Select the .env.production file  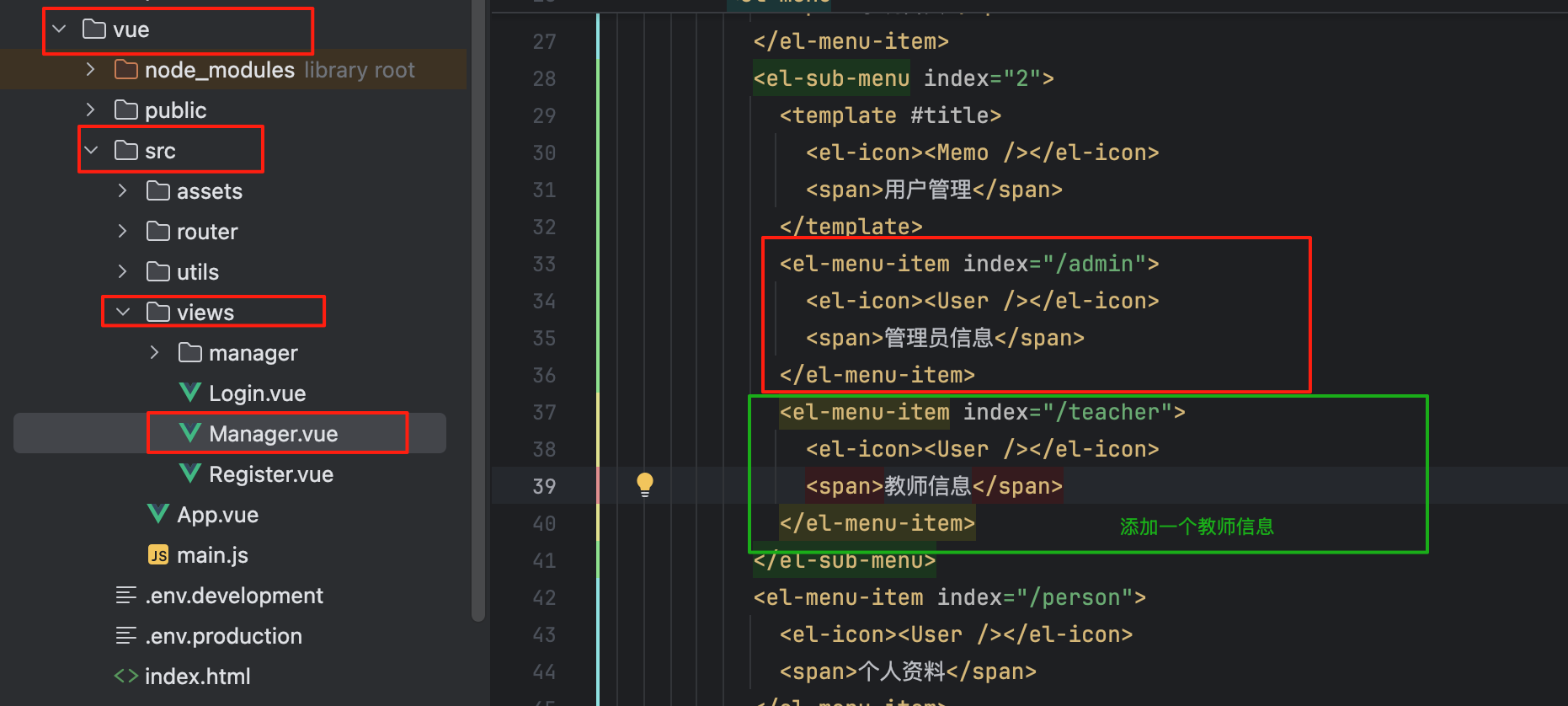pyautogui.click(x=223, y=636)
